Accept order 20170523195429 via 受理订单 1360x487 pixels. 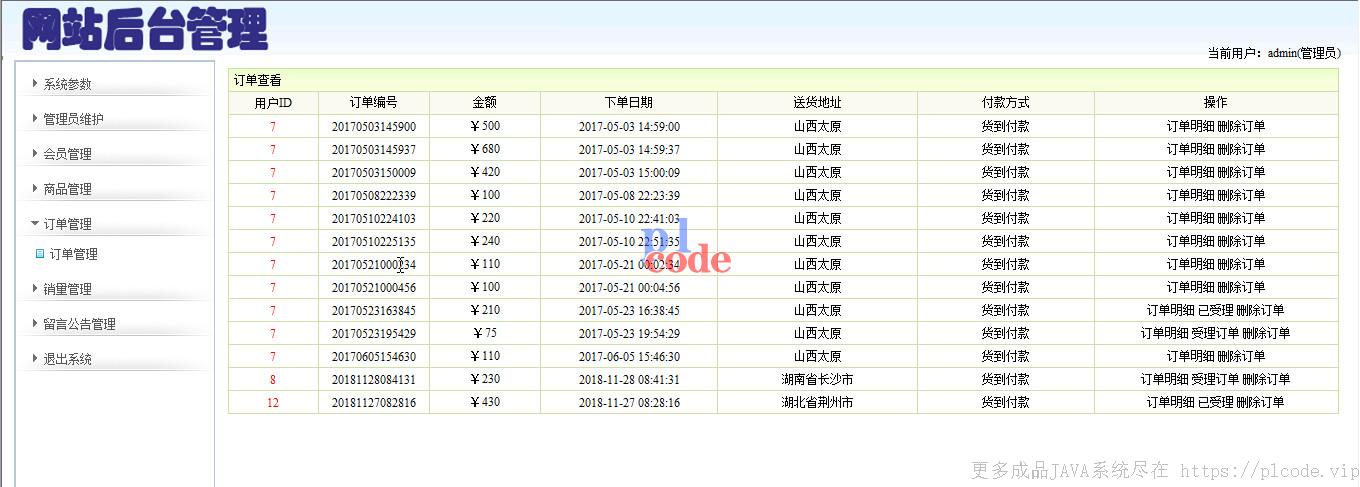click(1215, 333)
